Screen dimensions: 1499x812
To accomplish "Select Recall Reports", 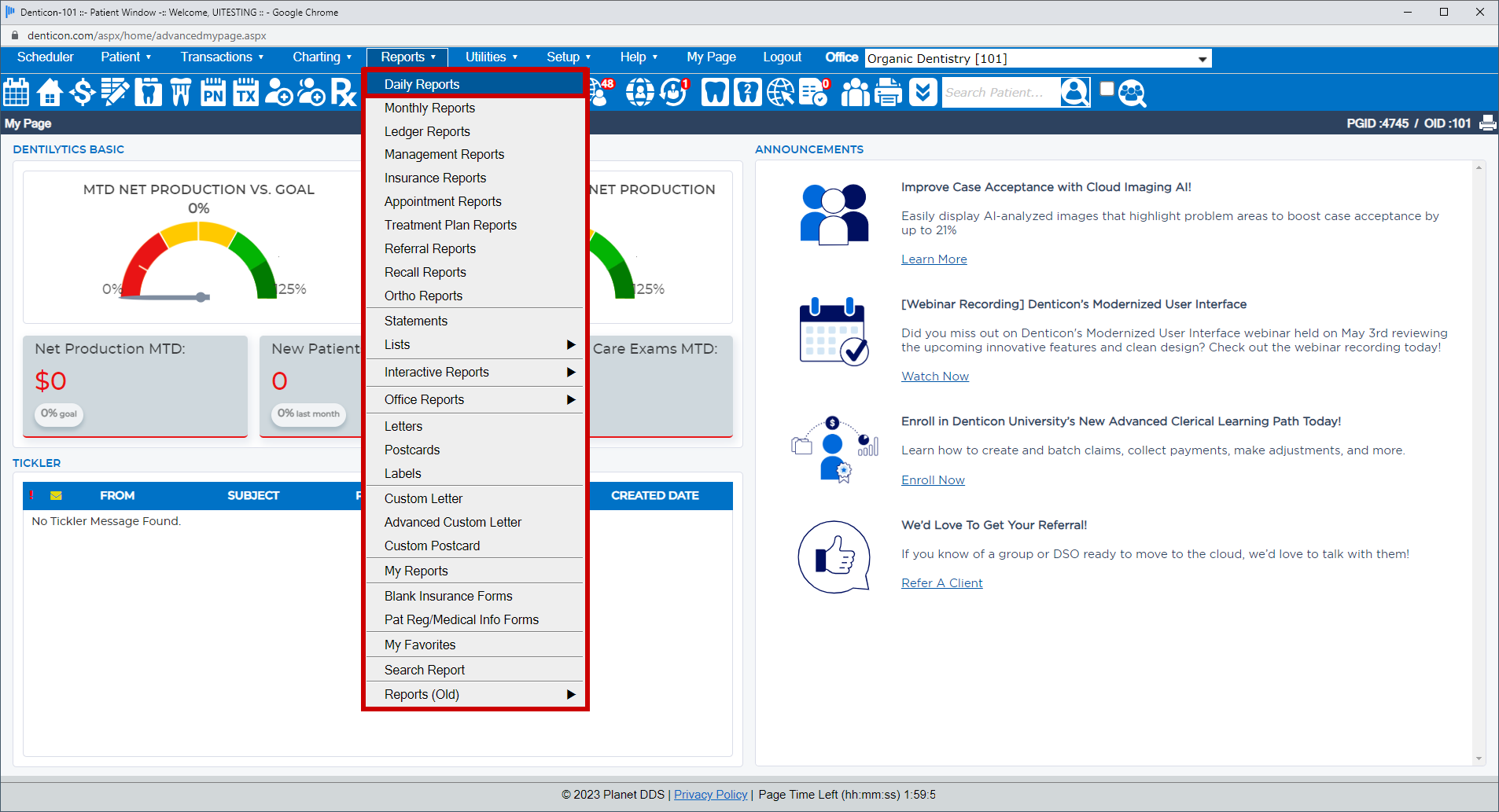I will [x=475, y=273].
